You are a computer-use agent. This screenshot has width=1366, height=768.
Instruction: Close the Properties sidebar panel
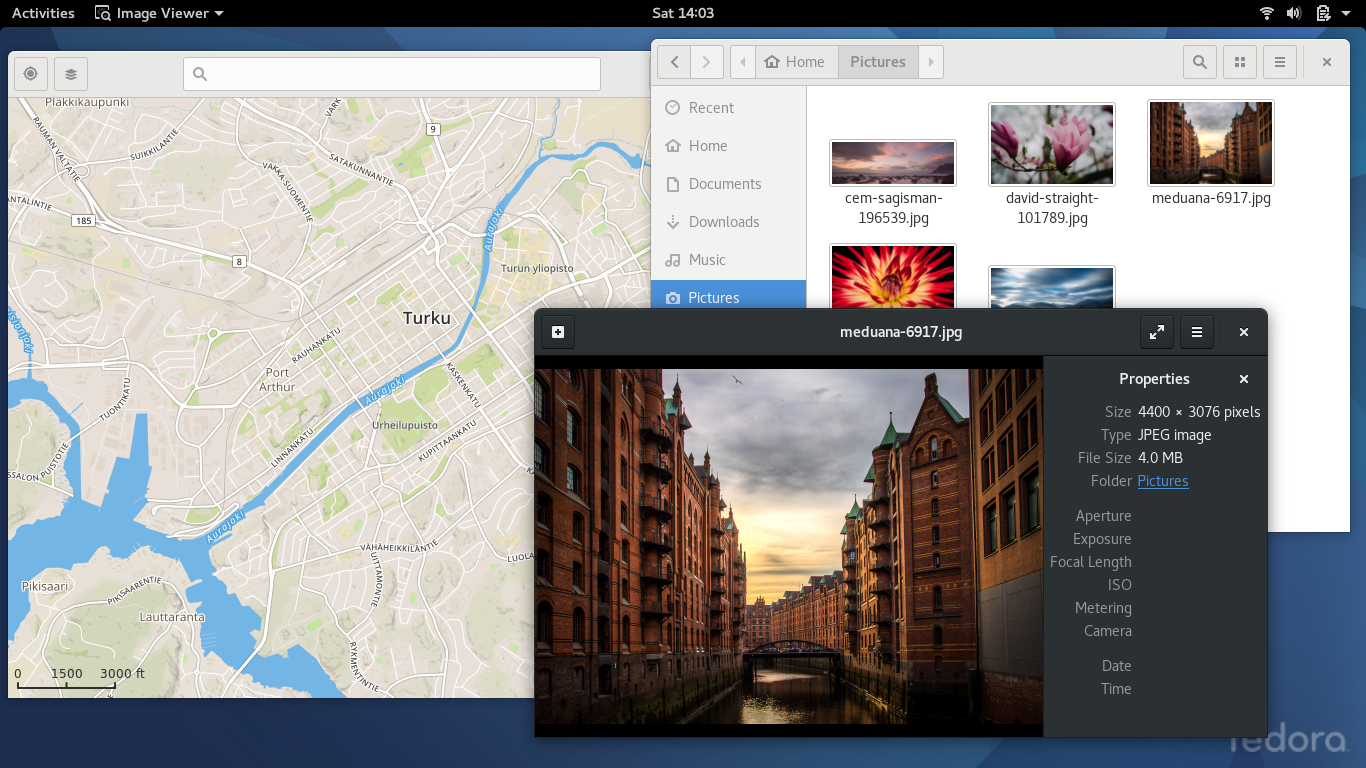point(1244,379)
